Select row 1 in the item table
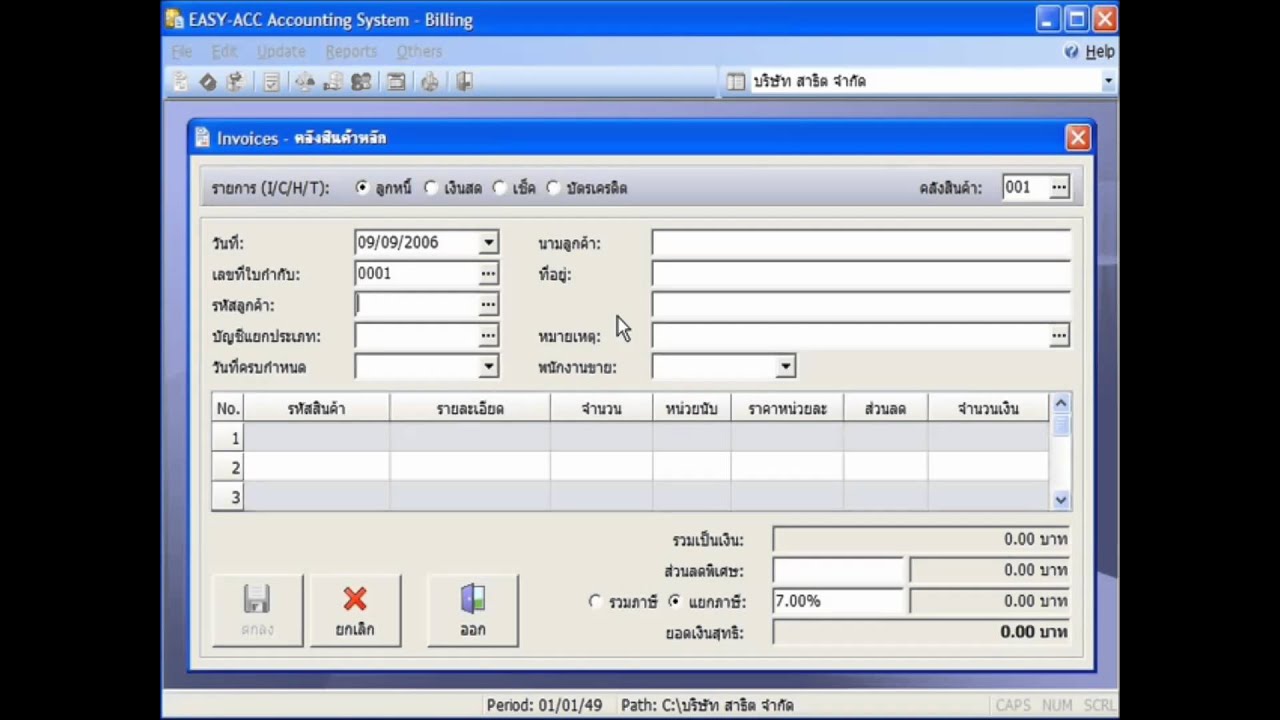Viewport: 1280px width, 720px height. 630,438
